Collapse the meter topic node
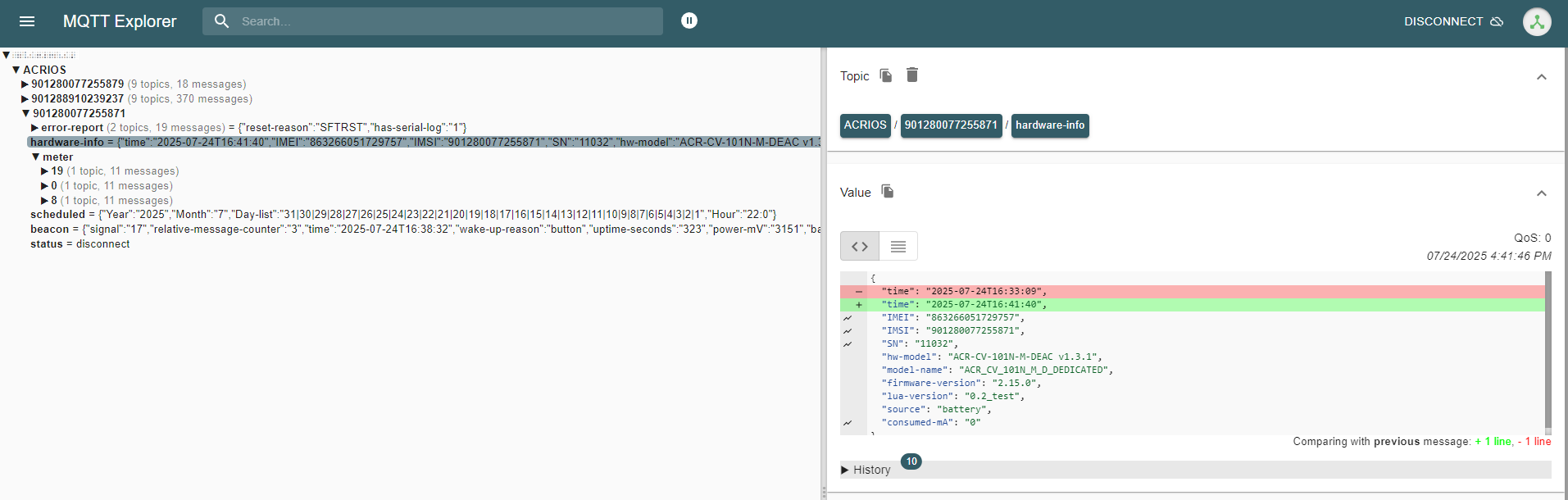The image size is (1568, 500). pos(36,157)
